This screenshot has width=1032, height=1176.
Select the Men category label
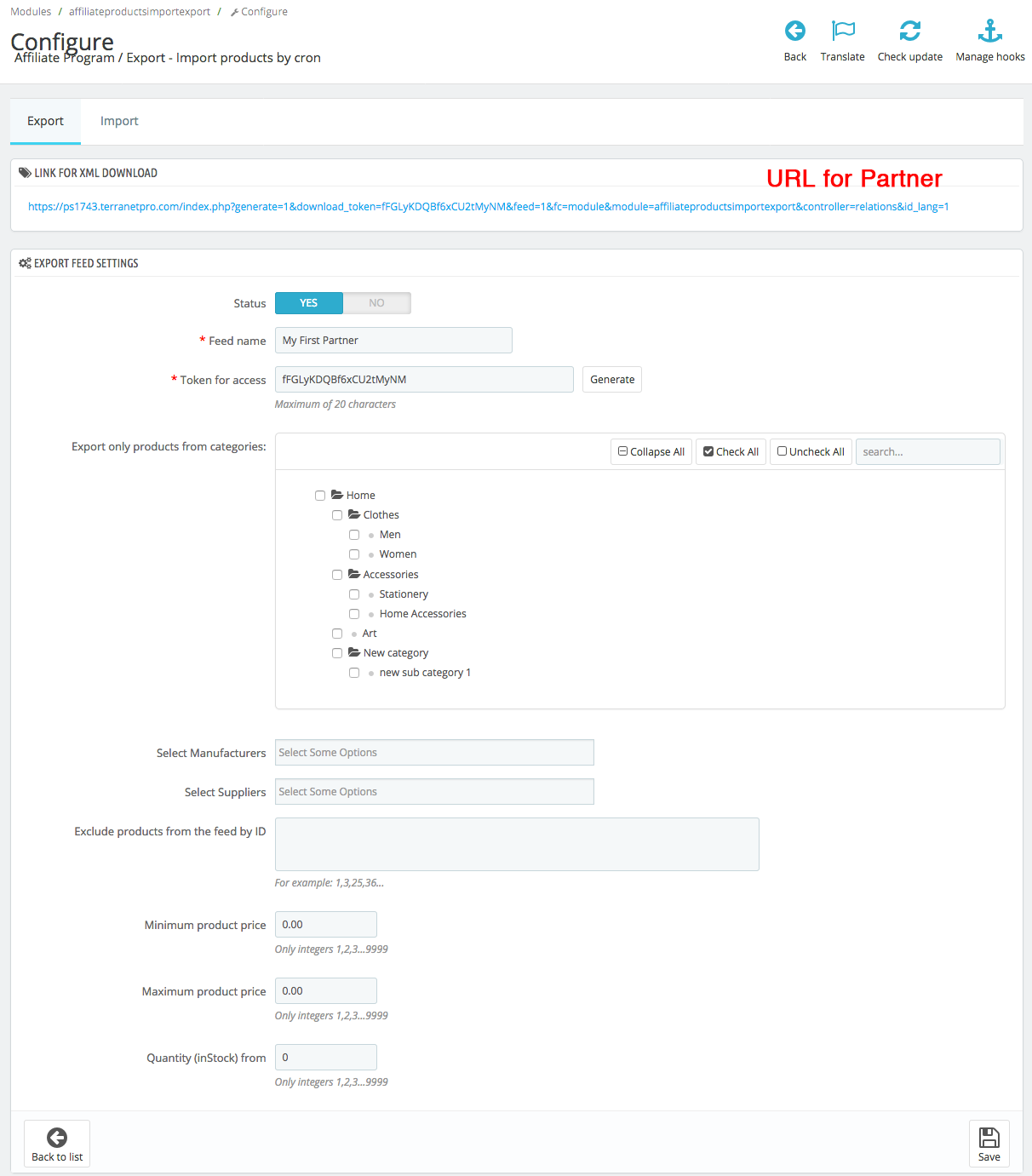390,535
